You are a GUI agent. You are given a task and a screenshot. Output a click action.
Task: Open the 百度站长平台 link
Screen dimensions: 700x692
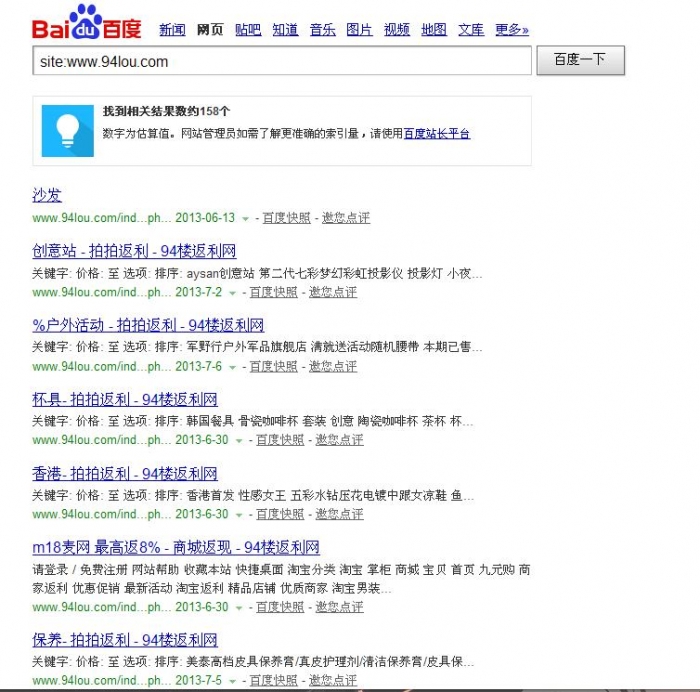[437, 133]
